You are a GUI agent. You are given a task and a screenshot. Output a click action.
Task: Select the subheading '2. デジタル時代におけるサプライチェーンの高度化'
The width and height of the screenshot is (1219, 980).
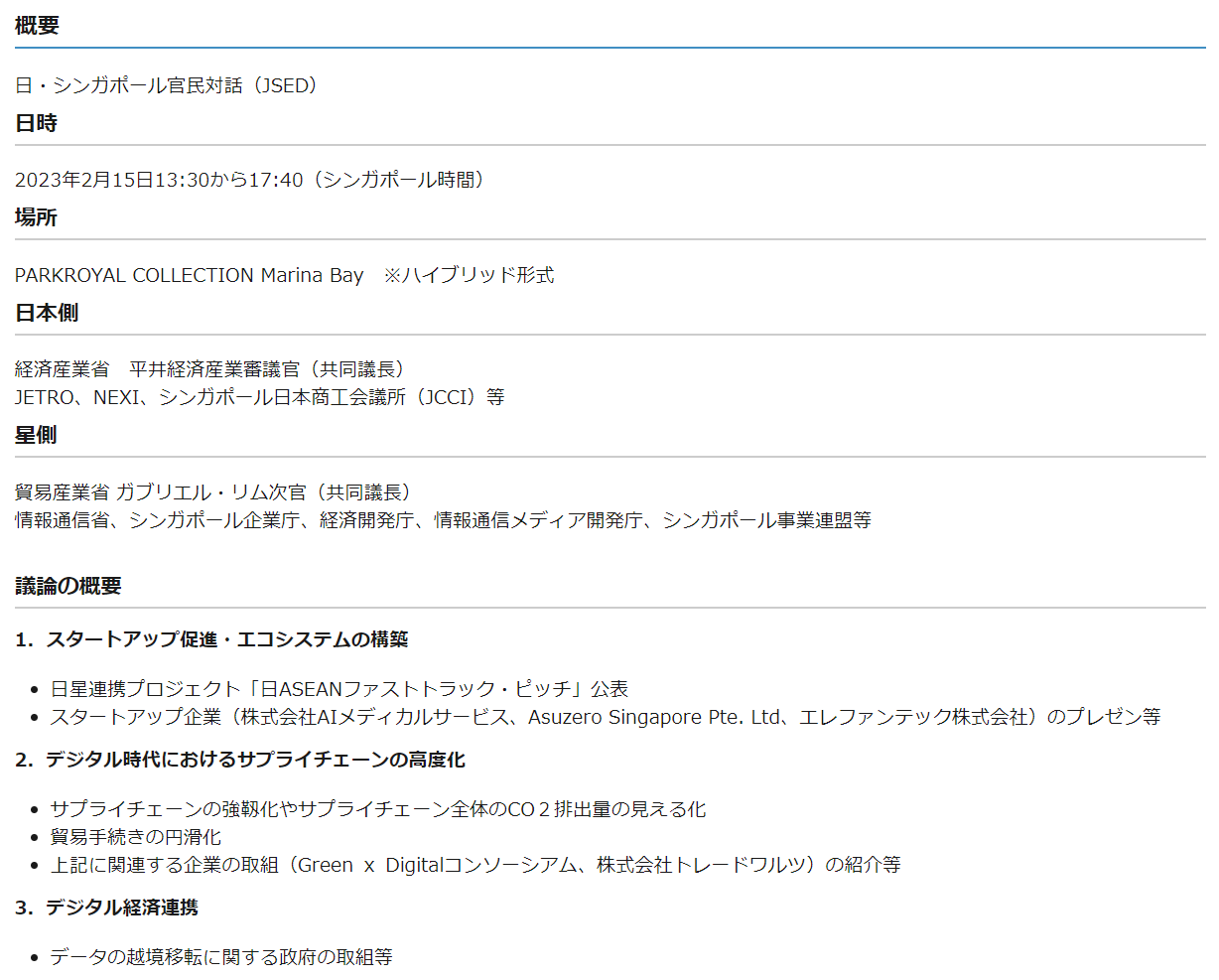[x=240, y=760]
